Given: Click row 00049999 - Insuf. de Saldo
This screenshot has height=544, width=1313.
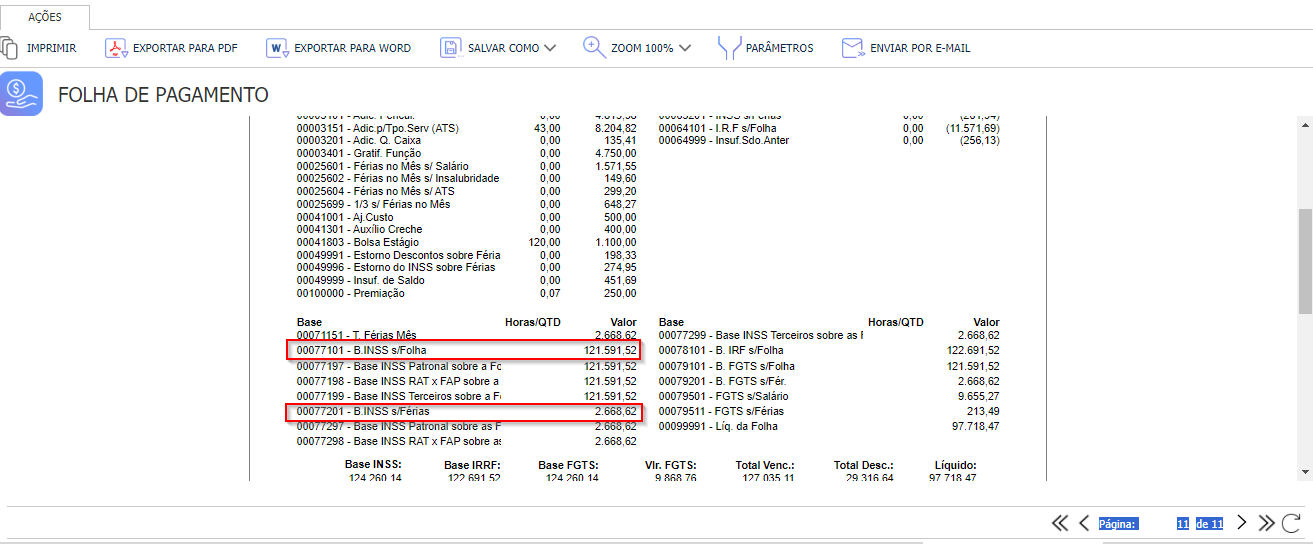Looking at the screenshot, I should [x=466, y=280].
